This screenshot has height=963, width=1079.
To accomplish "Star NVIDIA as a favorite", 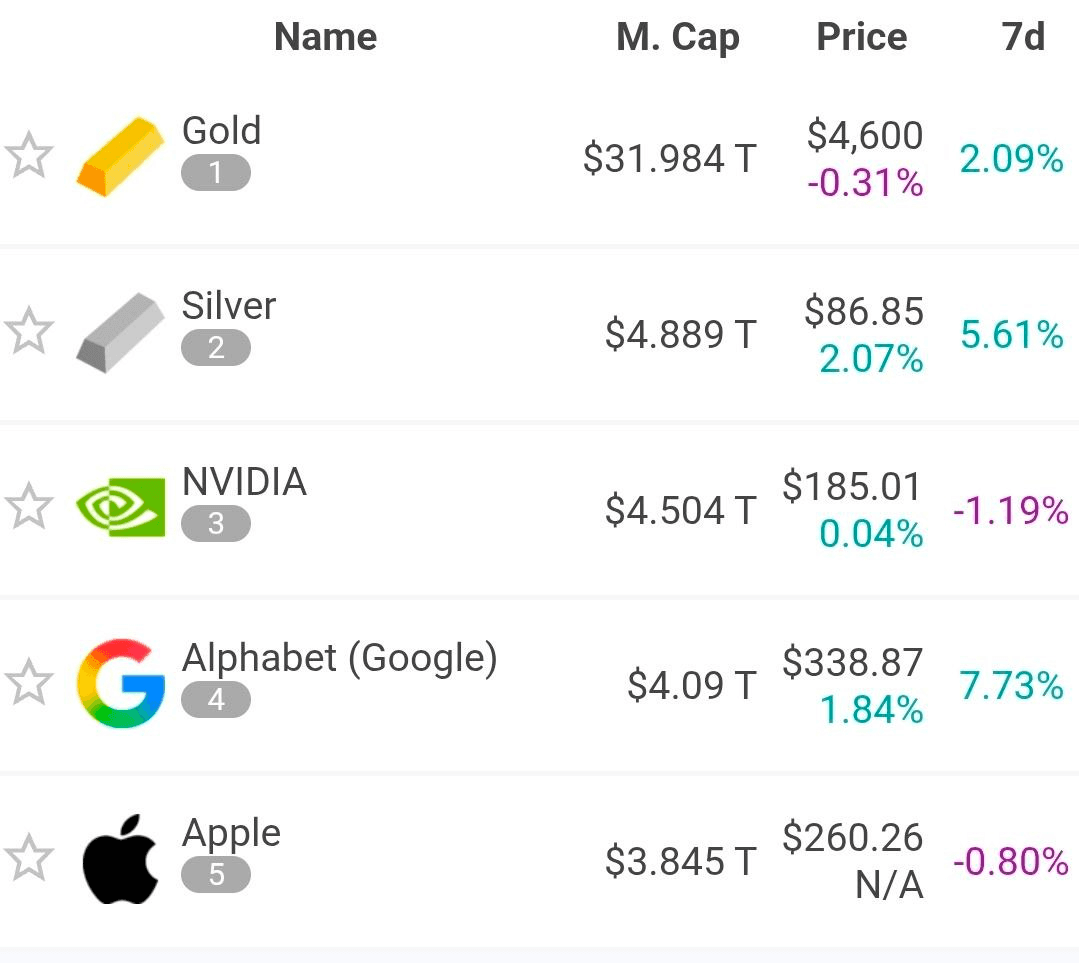I will (28, 507).
